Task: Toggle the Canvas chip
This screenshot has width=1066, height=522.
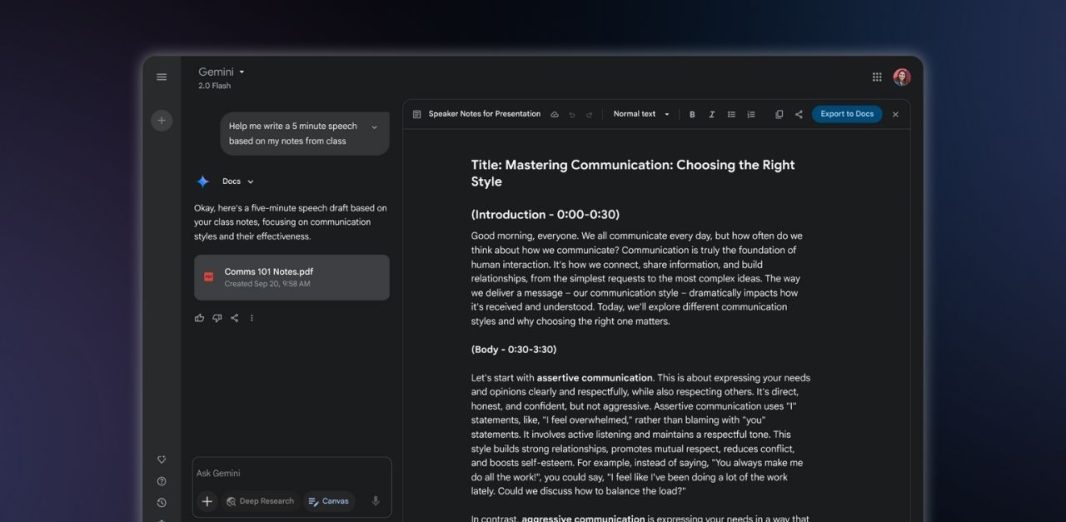Action: 329,502
